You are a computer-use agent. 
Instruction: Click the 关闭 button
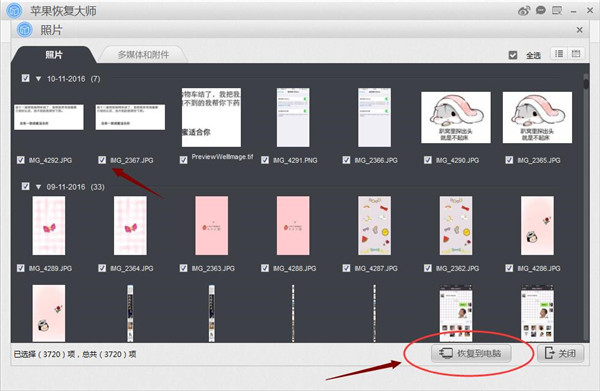(x=561, y=353)
